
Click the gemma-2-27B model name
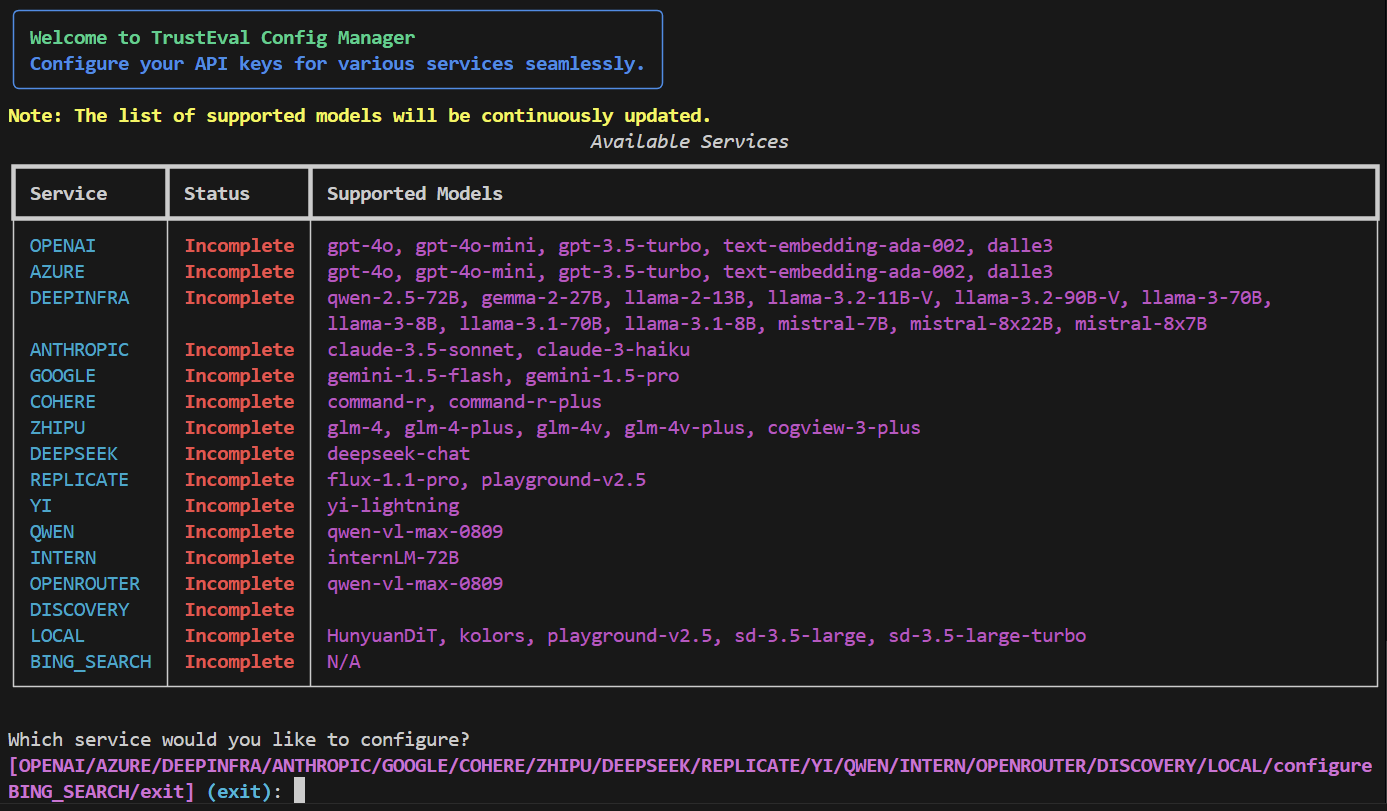coord(541,298)
